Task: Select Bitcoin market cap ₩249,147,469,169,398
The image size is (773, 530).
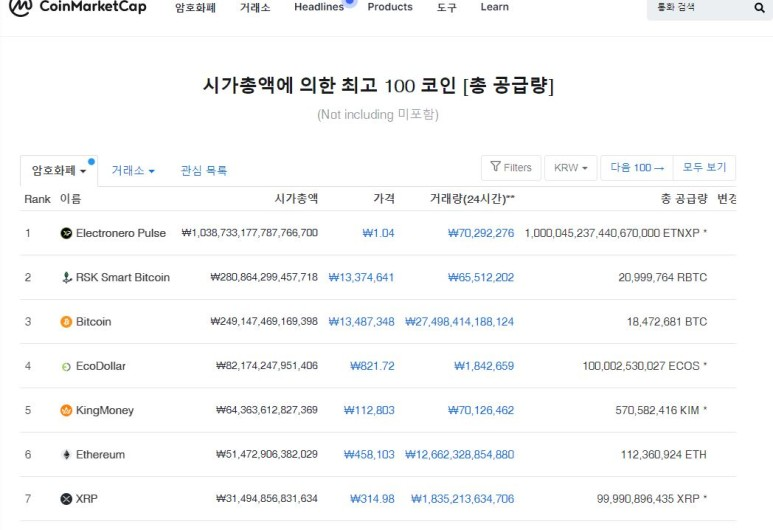Action: point(264,322)
